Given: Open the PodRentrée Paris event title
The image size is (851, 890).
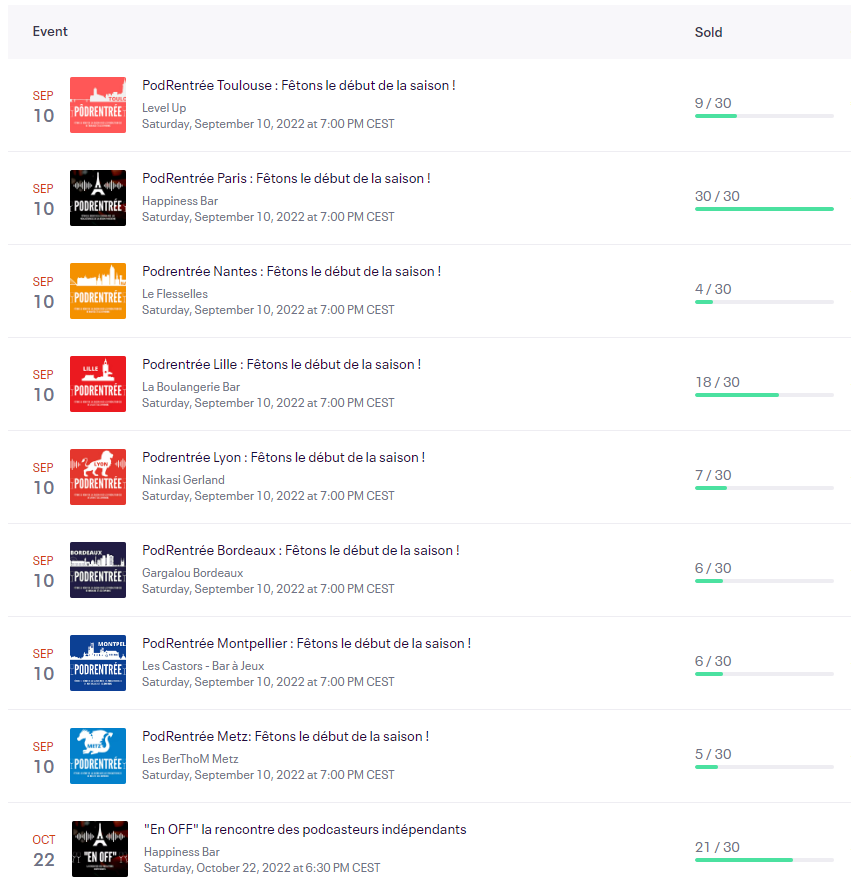Looking at the screenshot, I should 286,178.
